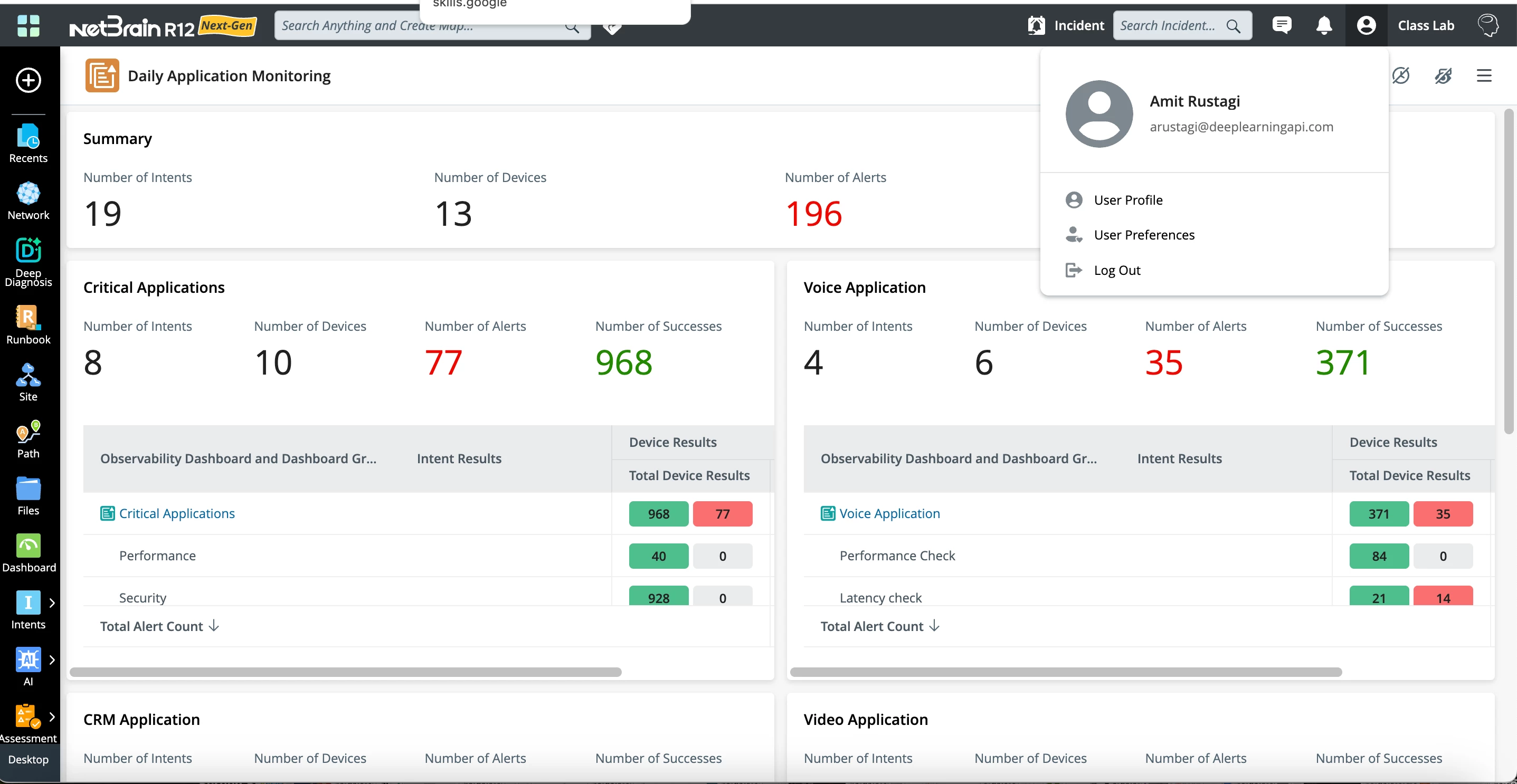Choose Log Out from user menu
Image resolution: width=1517 pixels, height=784 pixels.
click(x=1116, y=270)
